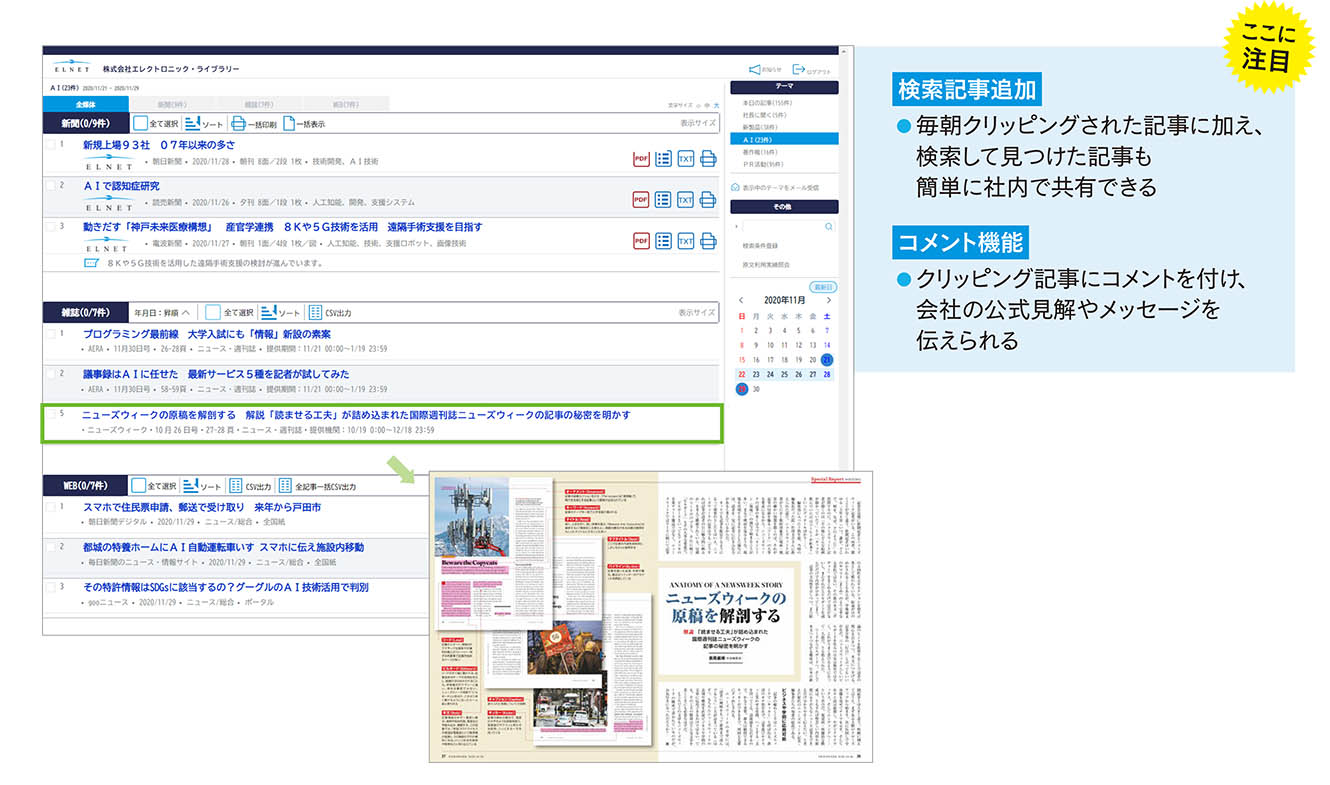Check the box for AIで認知症研究 article
1330x785 pixels.
point(50,186)
